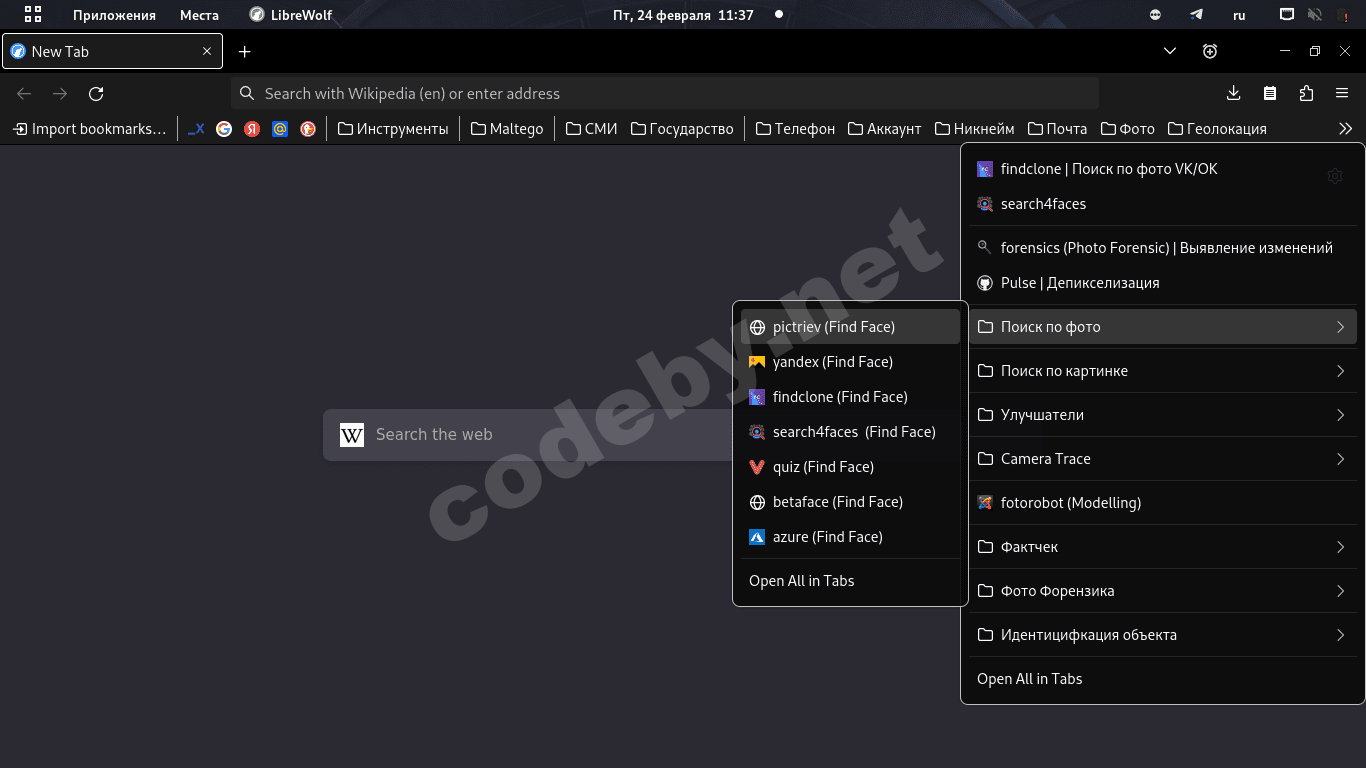Open the Downloads panel
This screenshot has width=1366, height=768.
(1233, 93)
